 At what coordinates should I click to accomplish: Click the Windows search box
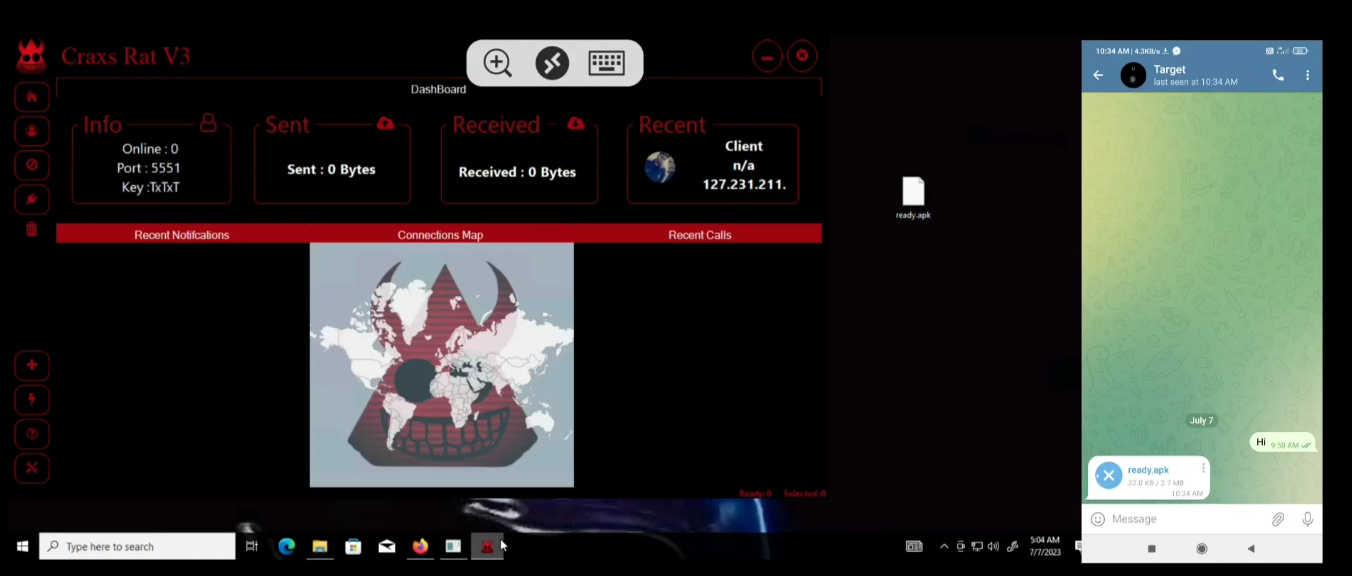(x=137, y=546)
